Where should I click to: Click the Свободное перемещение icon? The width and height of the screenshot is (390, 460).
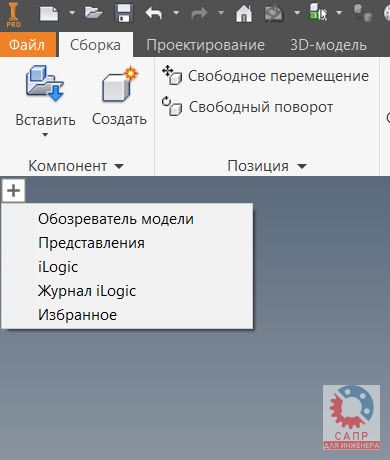(x=172, y=75)
